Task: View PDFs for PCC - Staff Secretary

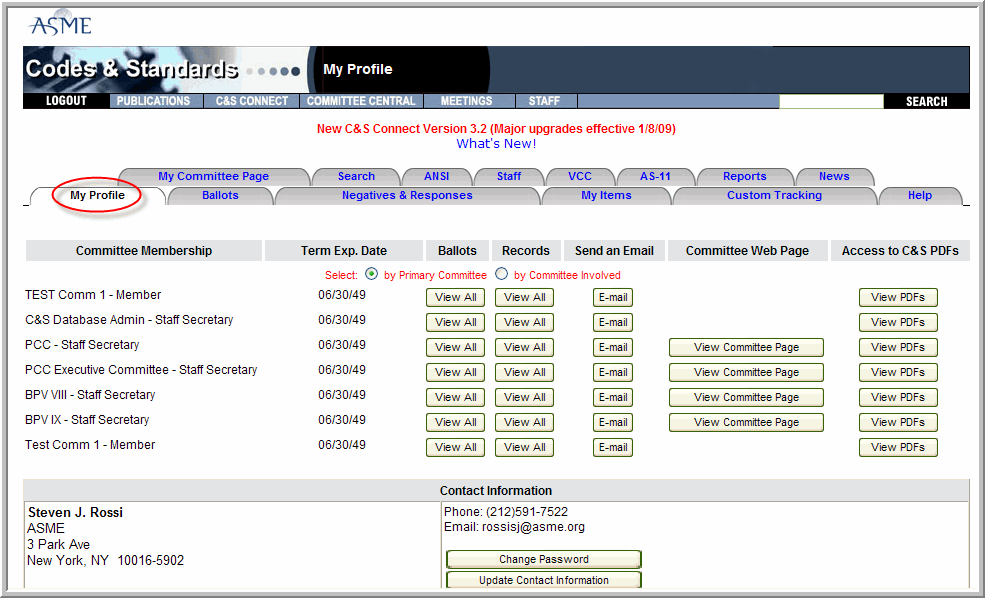Action: [x=898, y=347]
